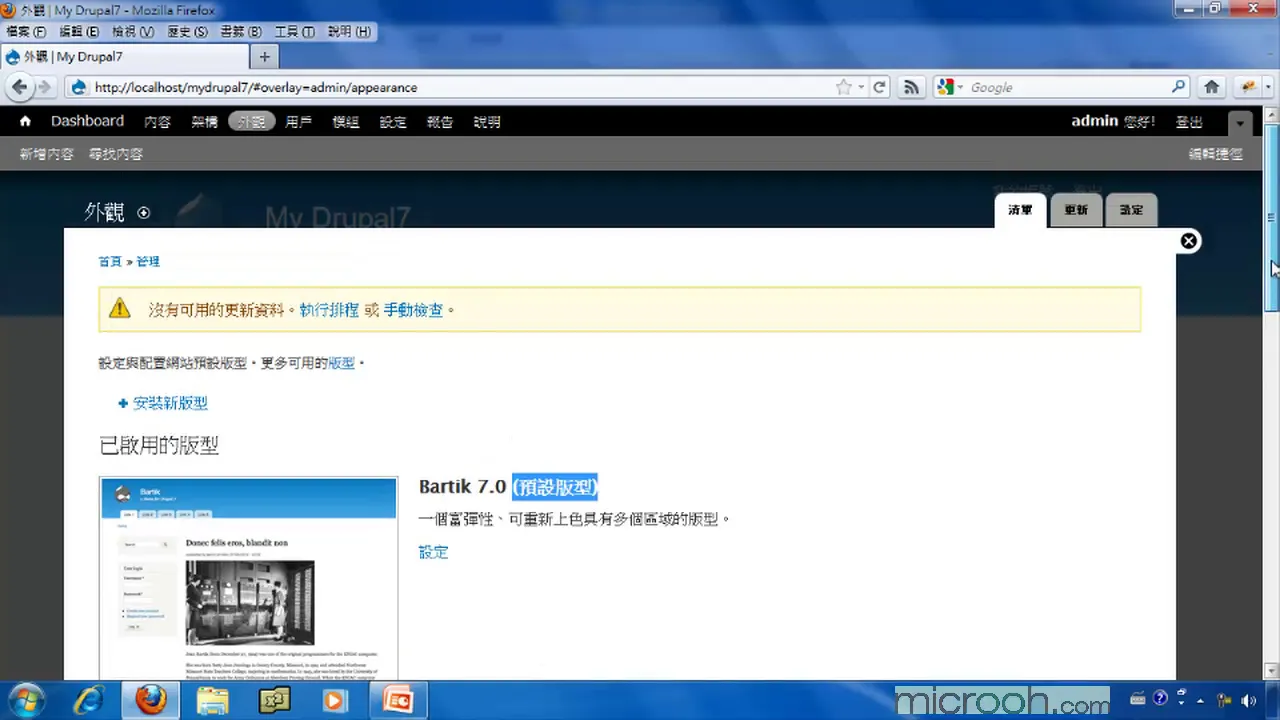Click the bee add-on toolbar icon
This screenshot has height=720, width=1280.
(x=1247, y=87)
